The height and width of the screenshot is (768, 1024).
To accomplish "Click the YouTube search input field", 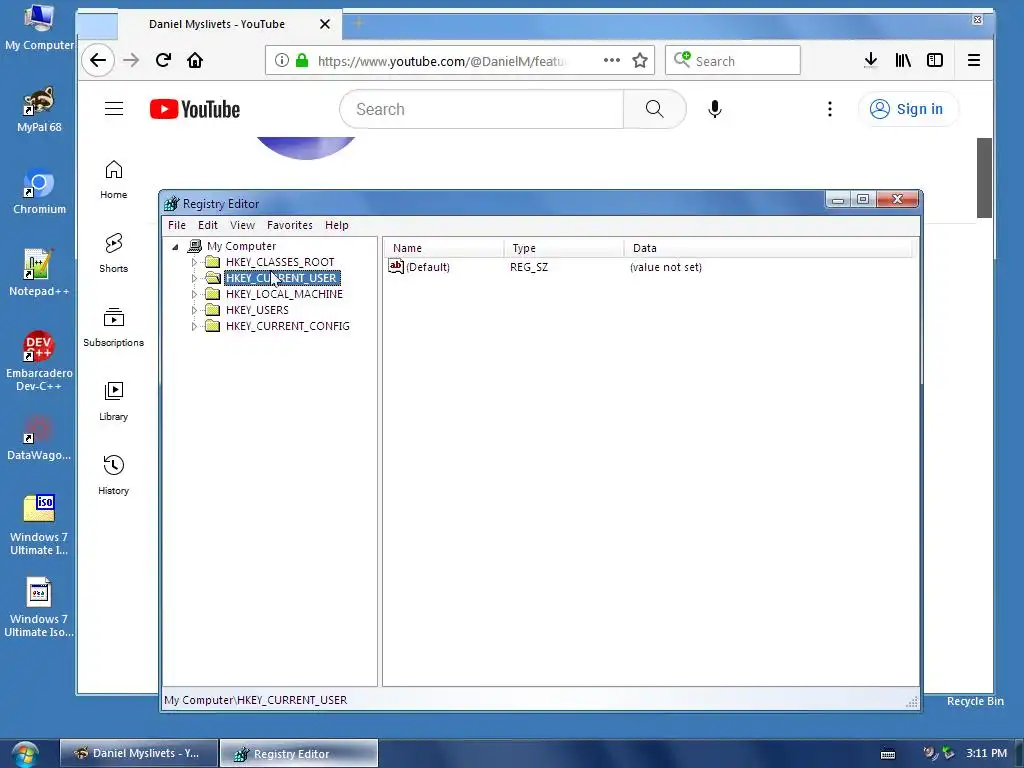I will tap(482, 109).
